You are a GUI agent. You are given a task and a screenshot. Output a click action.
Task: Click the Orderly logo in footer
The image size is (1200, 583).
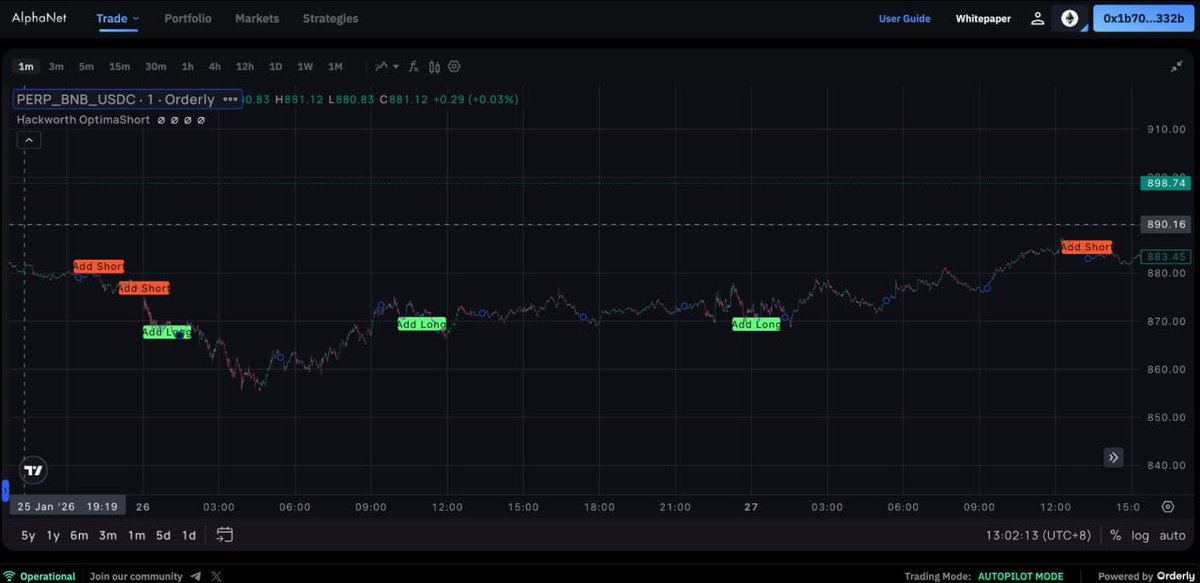[x=1176, y=576]
